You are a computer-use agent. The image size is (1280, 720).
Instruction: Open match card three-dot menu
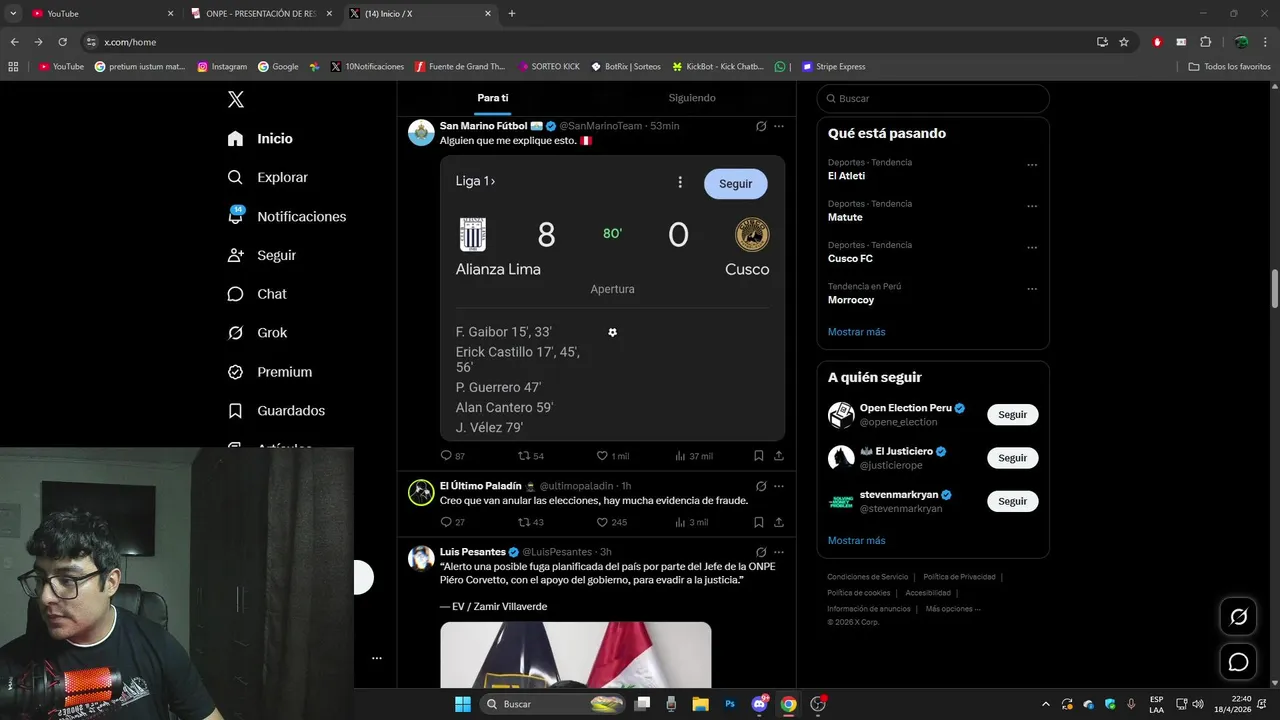click(x=680, y=183)
